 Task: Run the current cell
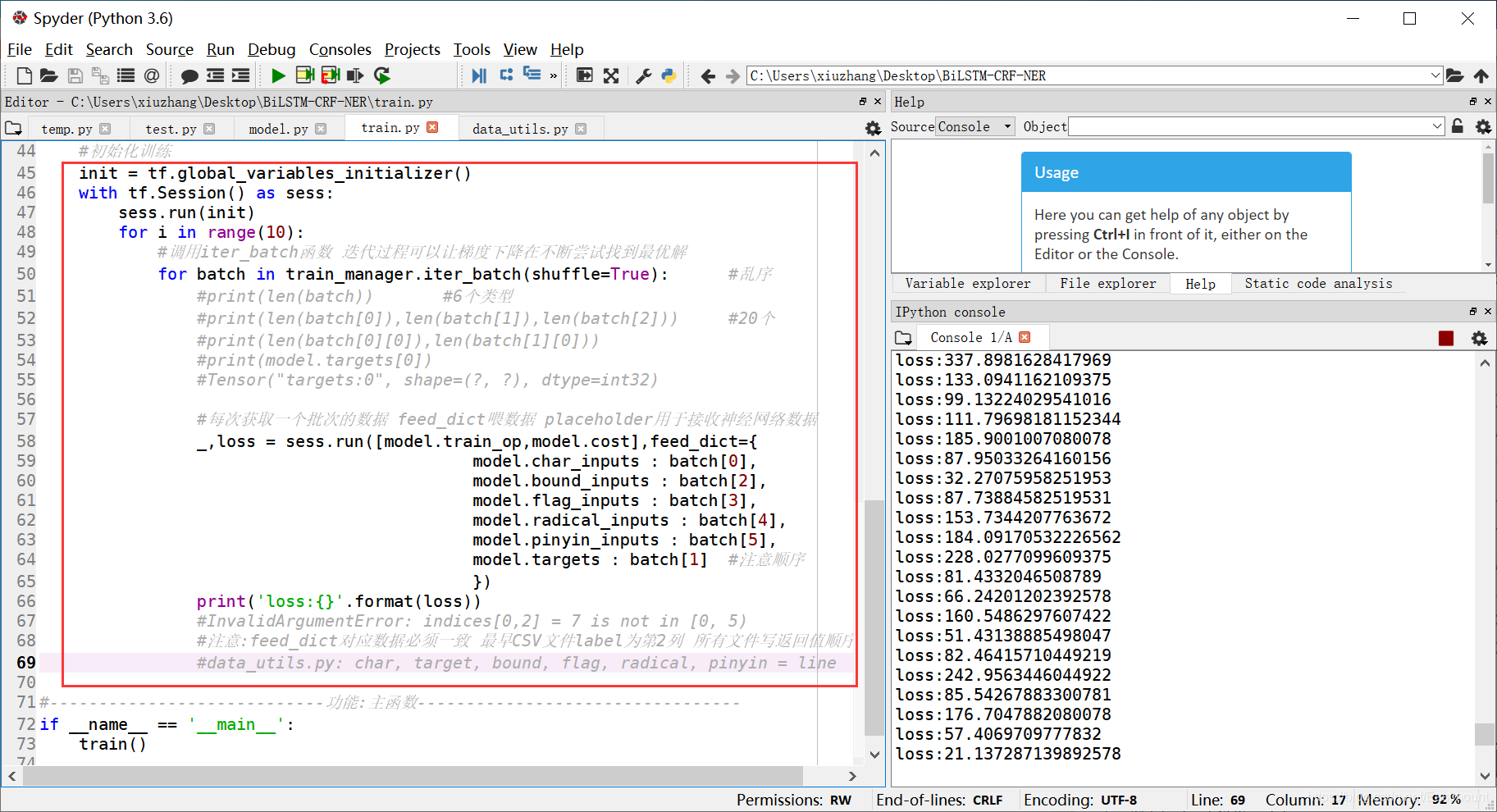304,75
